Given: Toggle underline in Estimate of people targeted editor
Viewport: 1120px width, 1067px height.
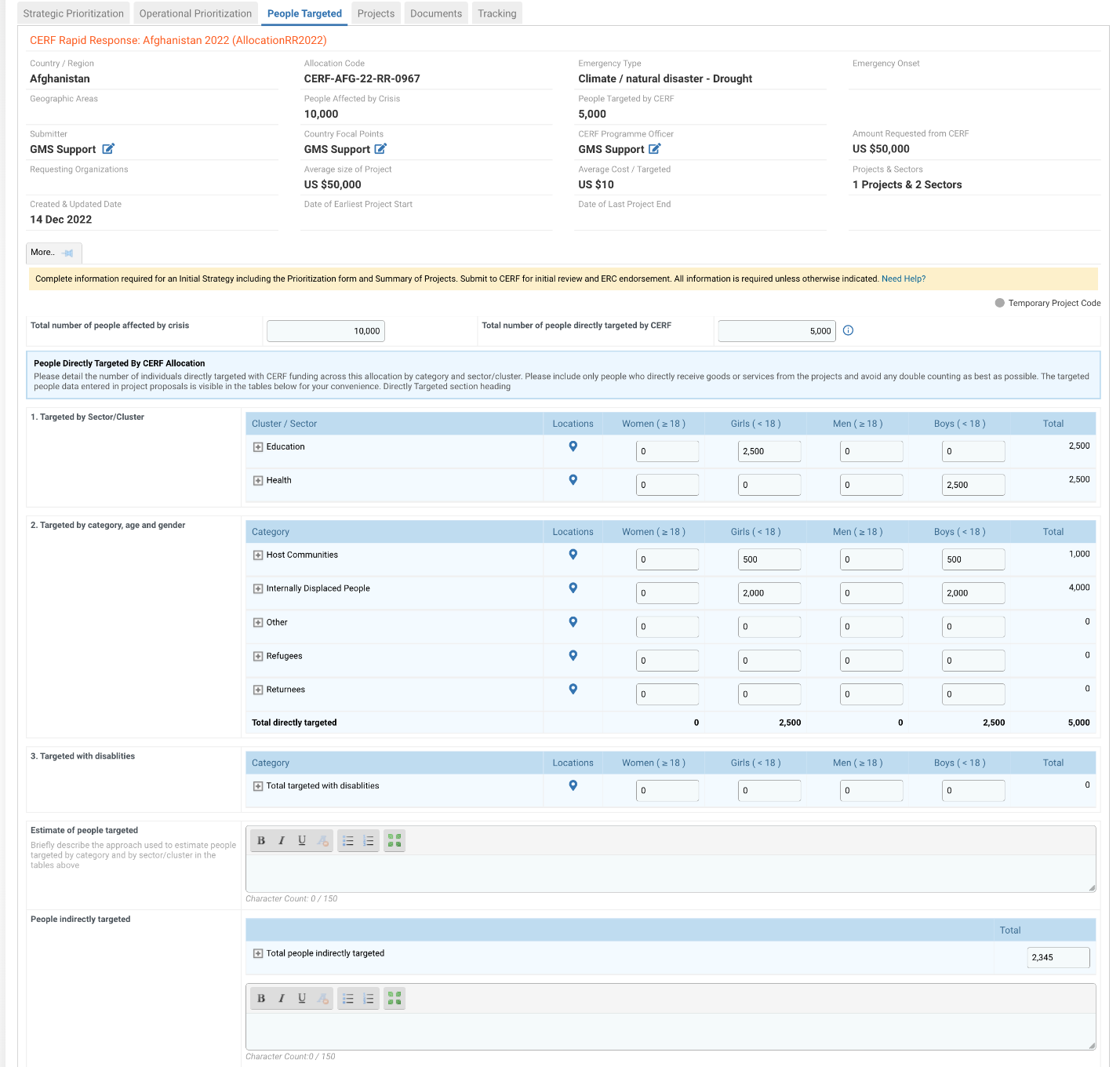Looking at the screenshot, I should coord(302,841).
